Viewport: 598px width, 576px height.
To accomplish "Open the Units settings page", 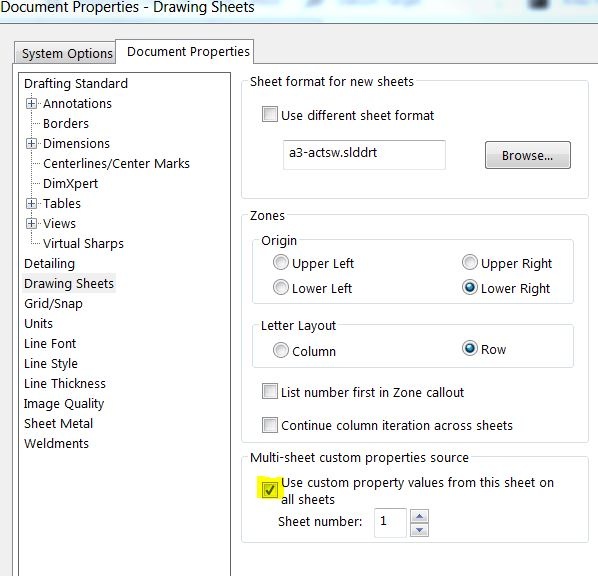I will [x=38, y=323].
